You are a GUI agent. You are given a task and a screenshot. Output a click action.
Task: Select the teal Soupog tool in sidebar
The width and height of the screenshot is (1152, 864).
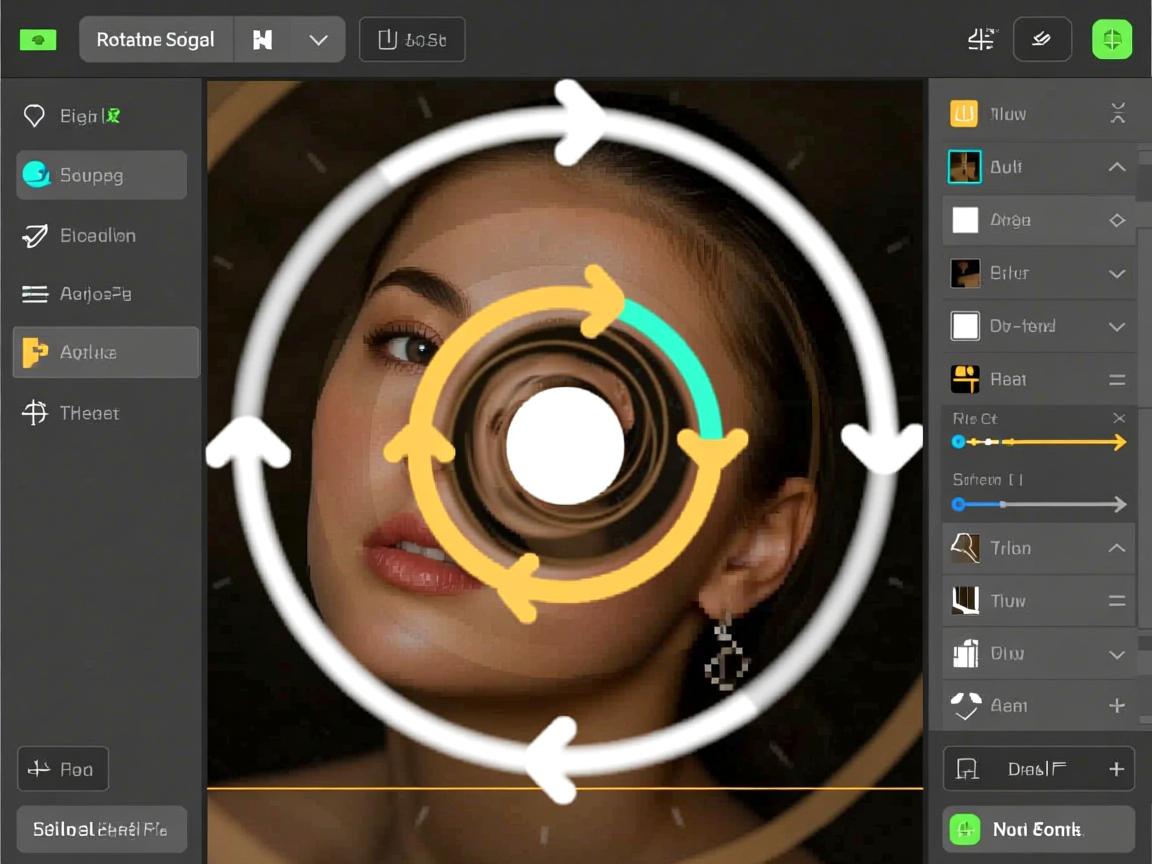(x=101, y=175)
